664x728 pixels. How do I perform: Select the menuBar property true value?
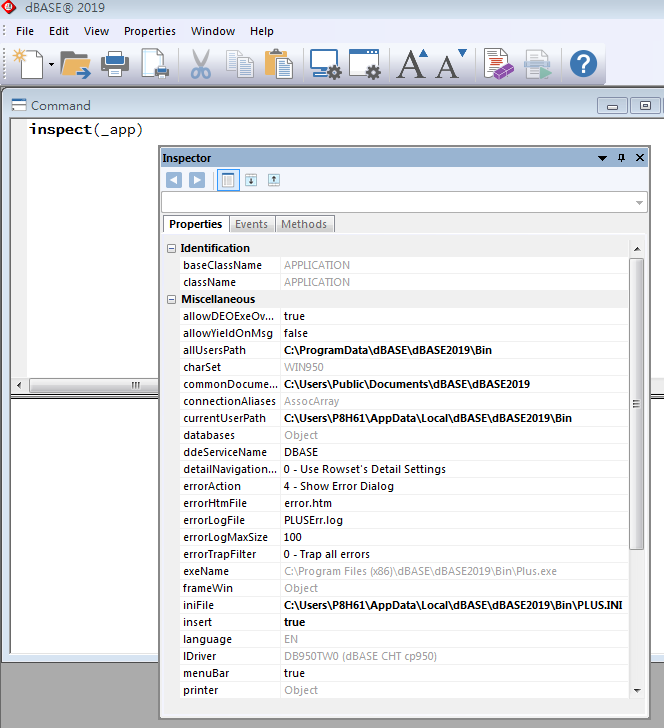coord(454,673)
